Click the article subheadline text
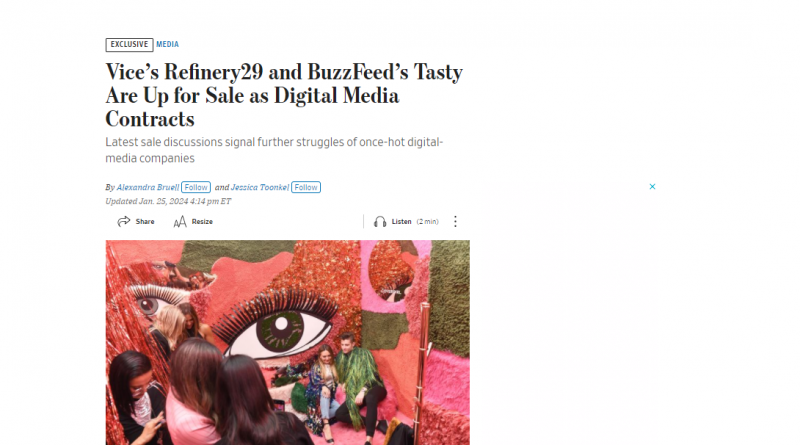 click(x=274, y=150)
